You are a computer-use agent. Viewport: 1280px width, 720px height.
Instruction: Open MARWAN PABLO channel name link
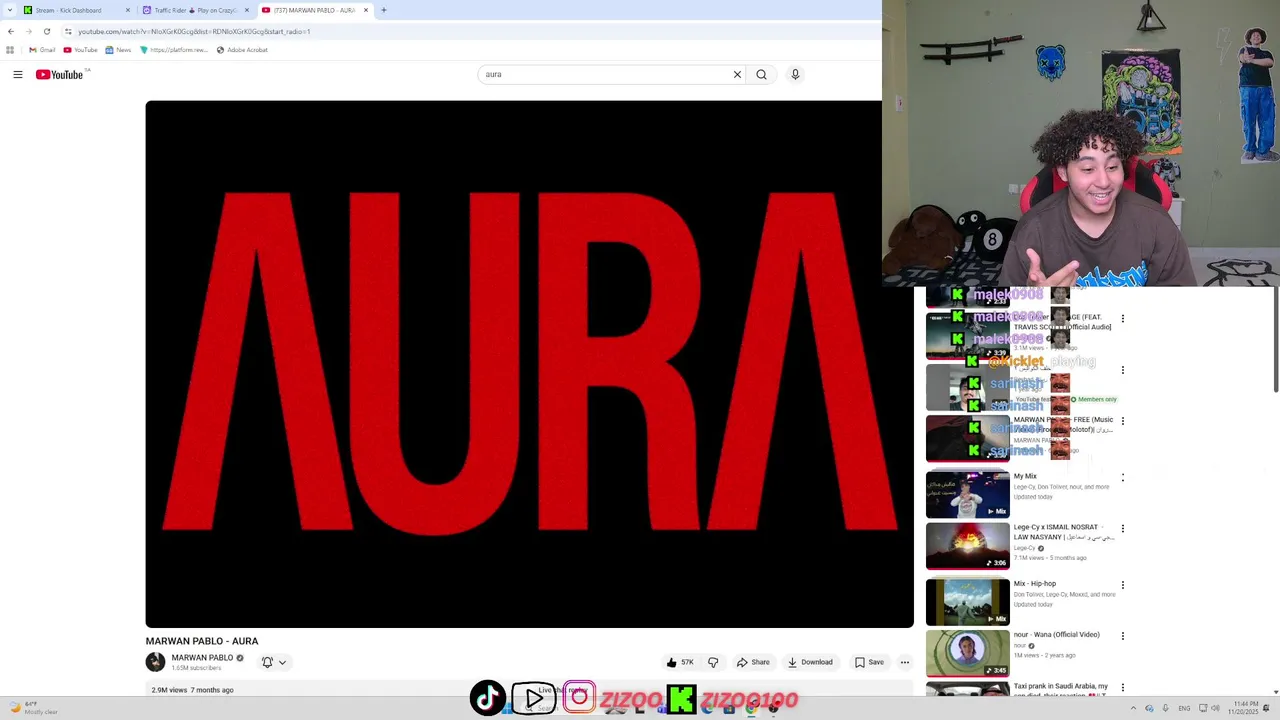point(202,658)
